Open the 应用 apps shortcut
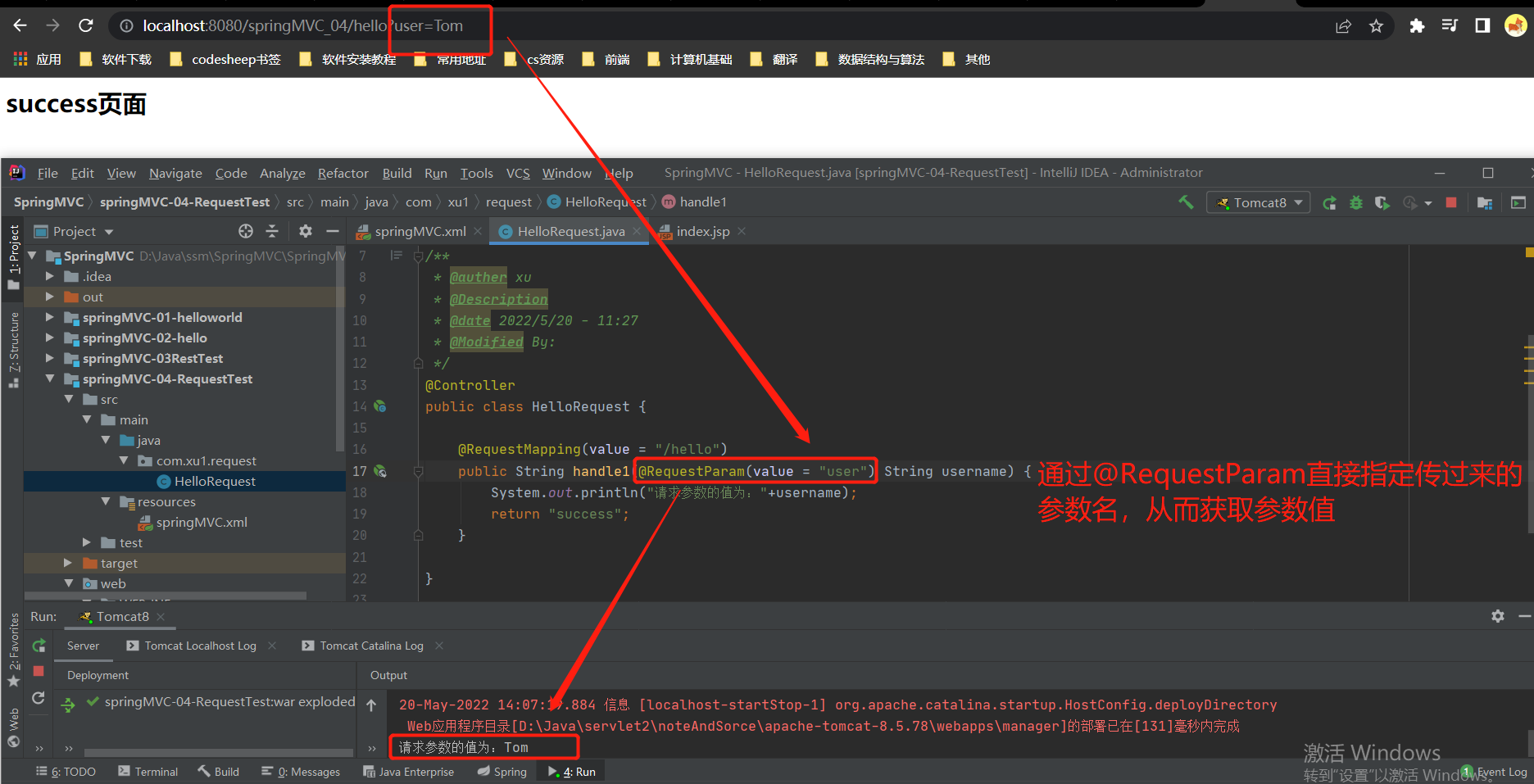1534x784 pixels. tap(38, 59)
